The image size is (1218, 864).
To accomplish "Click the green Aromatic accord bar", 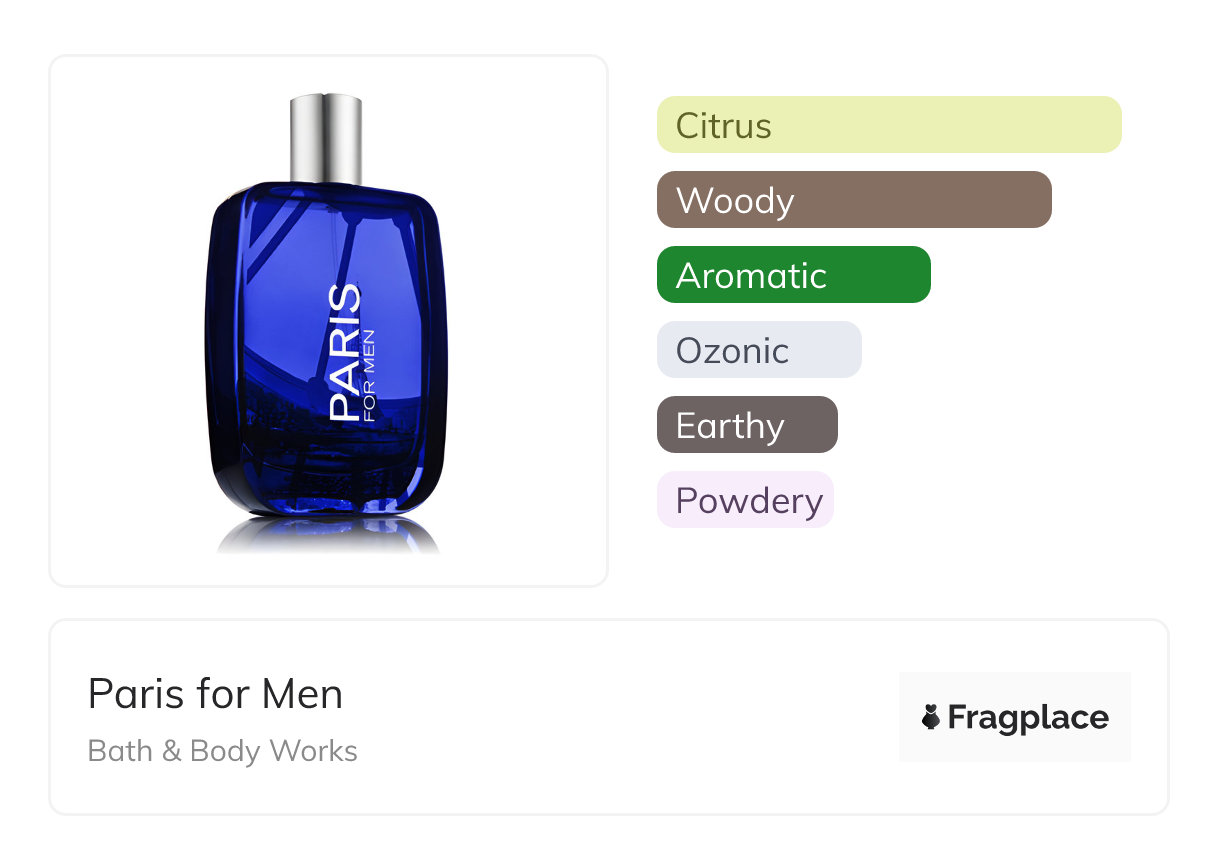I will coord(794,275).
